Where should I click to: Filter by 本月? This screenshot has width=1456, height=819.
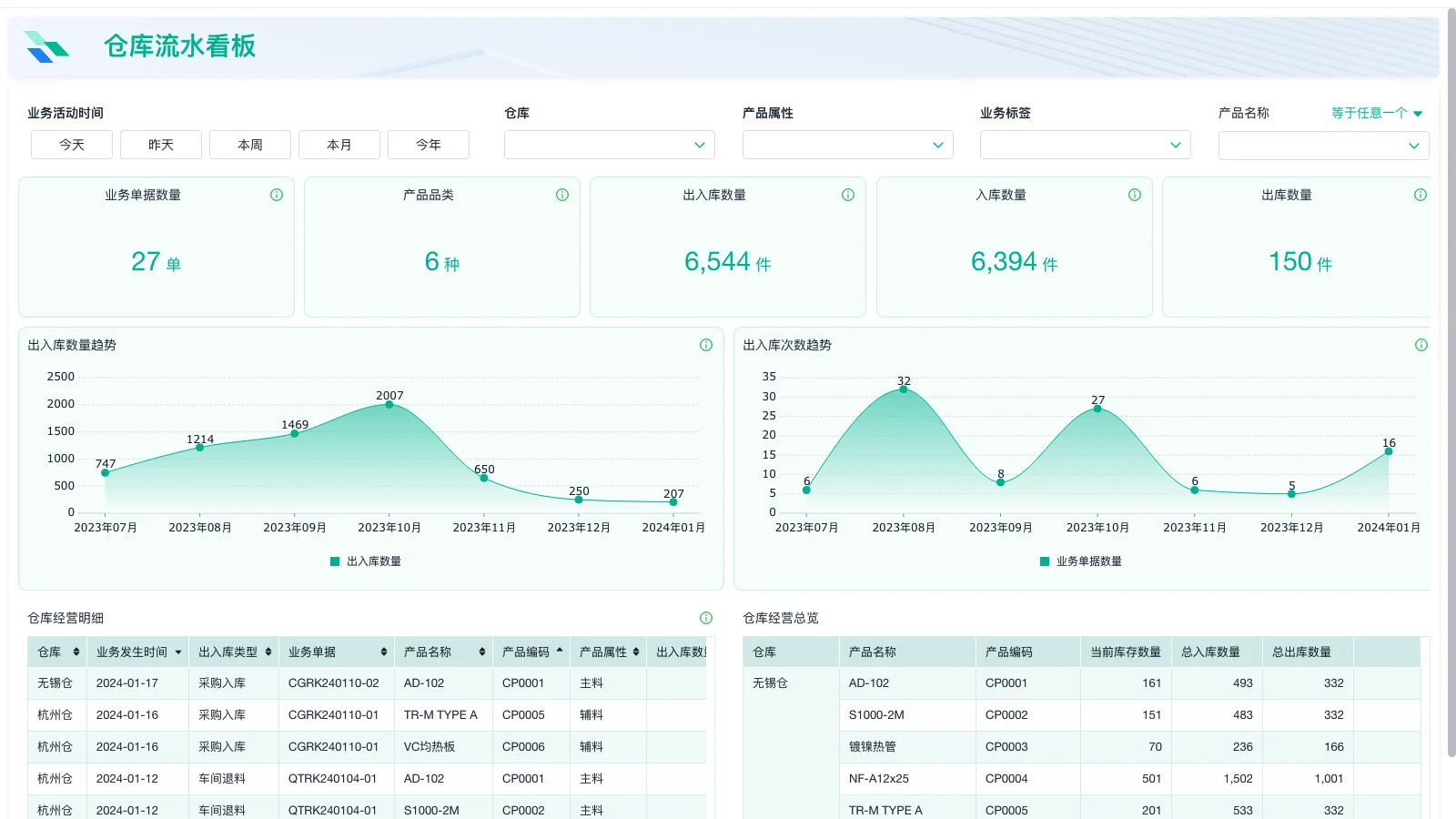coord(339,145)
